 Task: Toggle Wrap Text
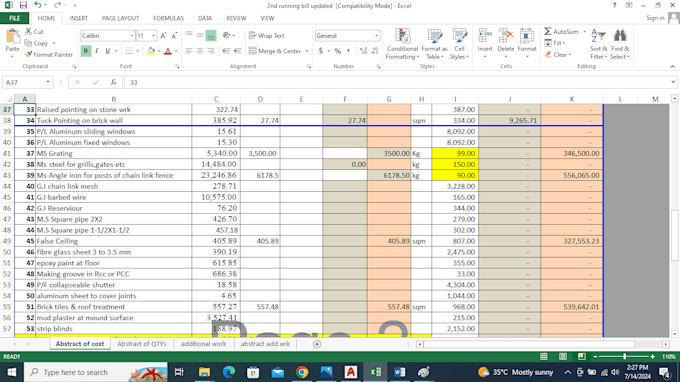point(267,36)
